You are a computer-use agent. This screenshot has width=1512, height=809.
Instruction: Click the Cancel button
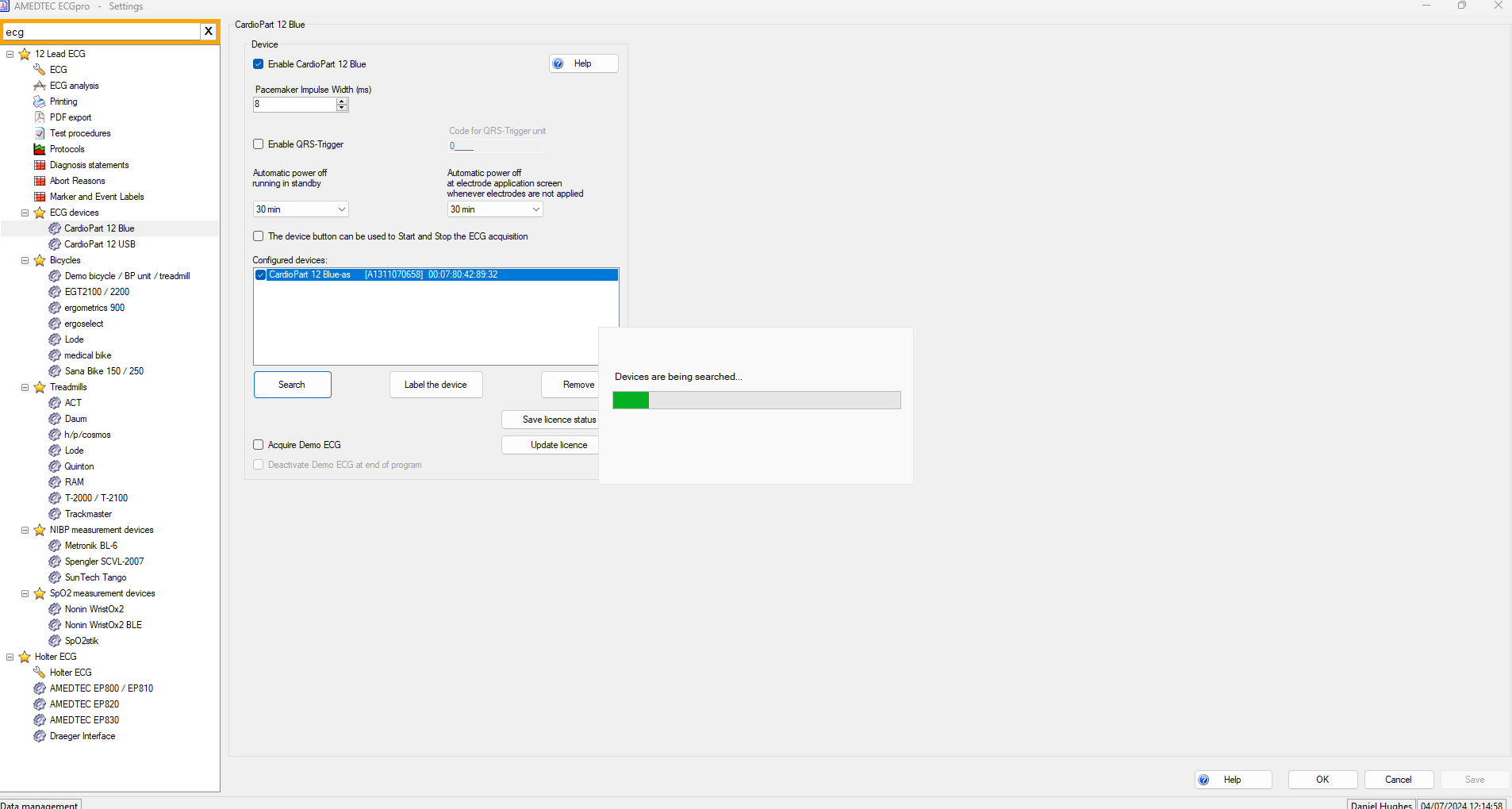[x=1399, y=780]
